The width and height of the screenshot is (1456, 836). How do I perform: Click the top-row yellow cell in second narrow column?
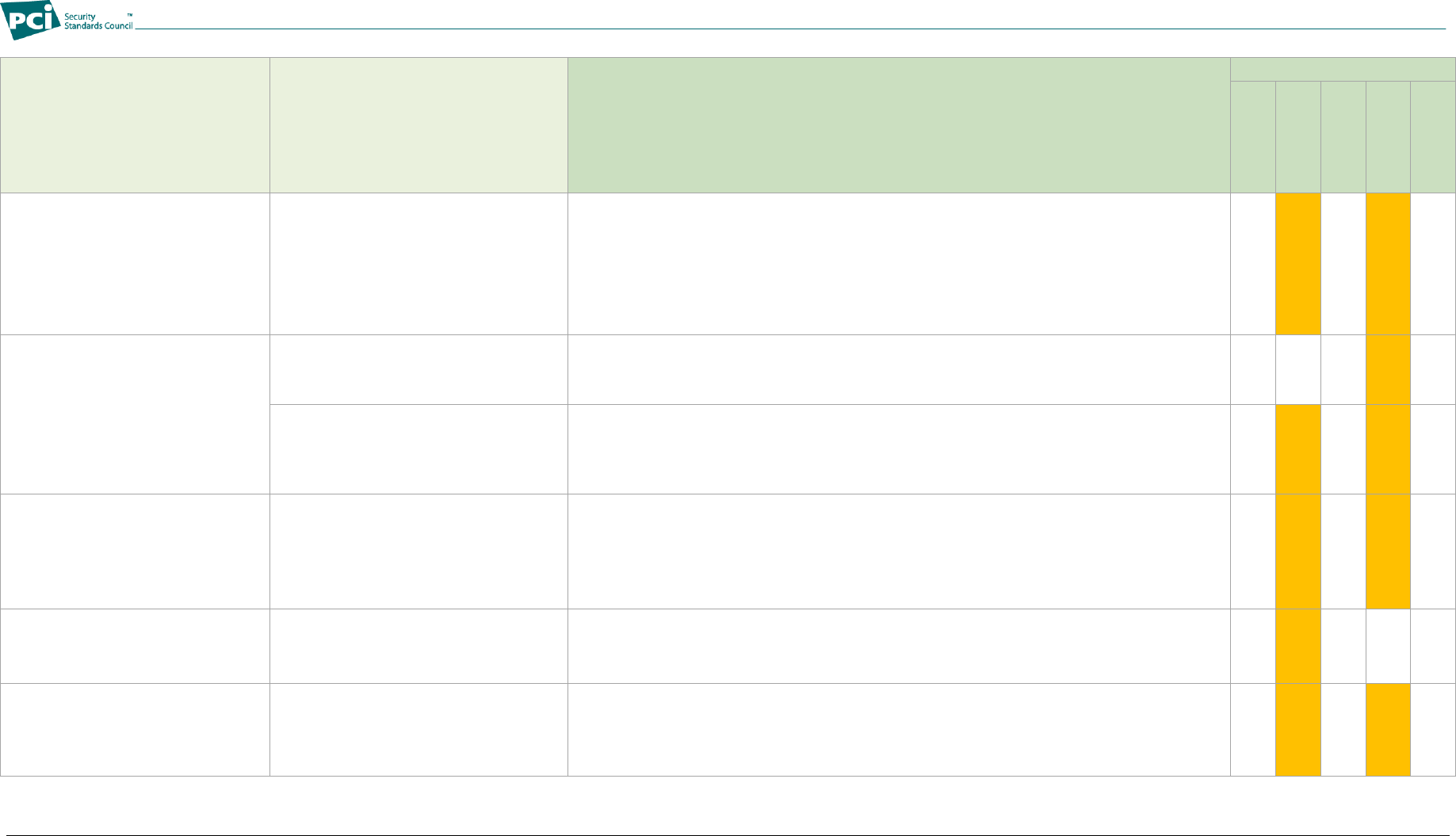point(1298,264)
